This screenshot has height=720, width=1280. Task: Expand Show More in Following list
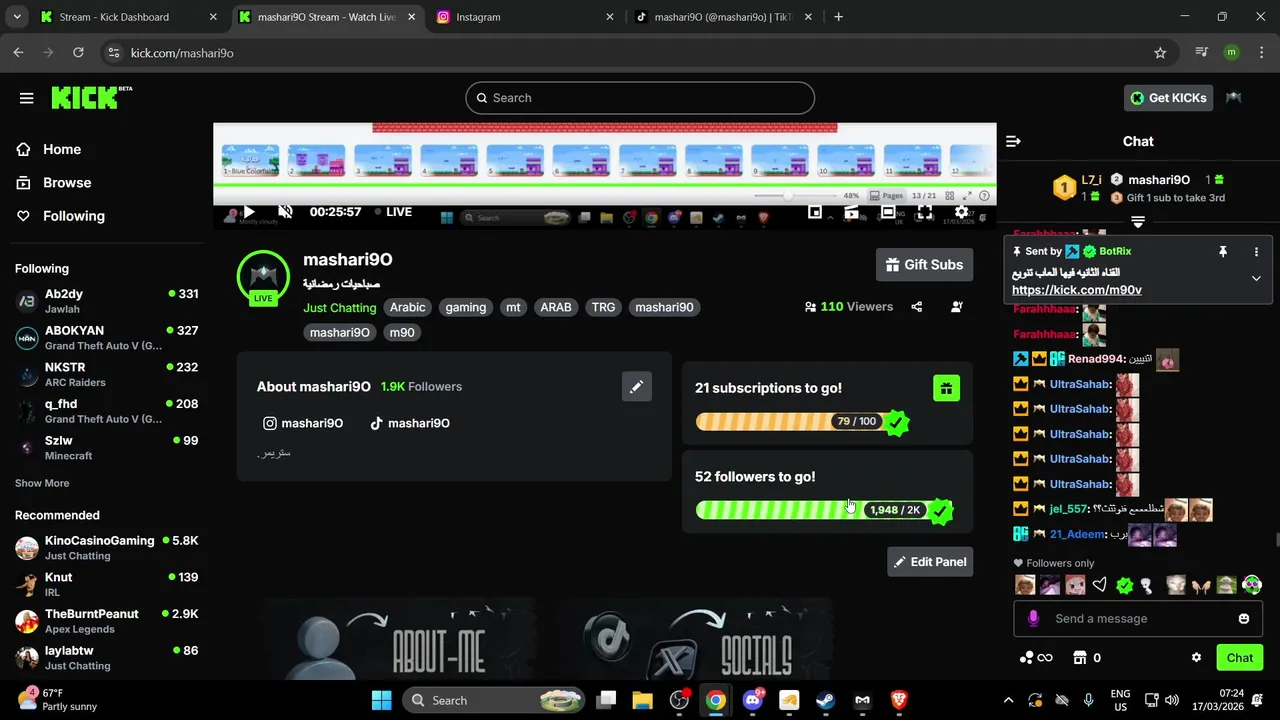tap(42, 483)
